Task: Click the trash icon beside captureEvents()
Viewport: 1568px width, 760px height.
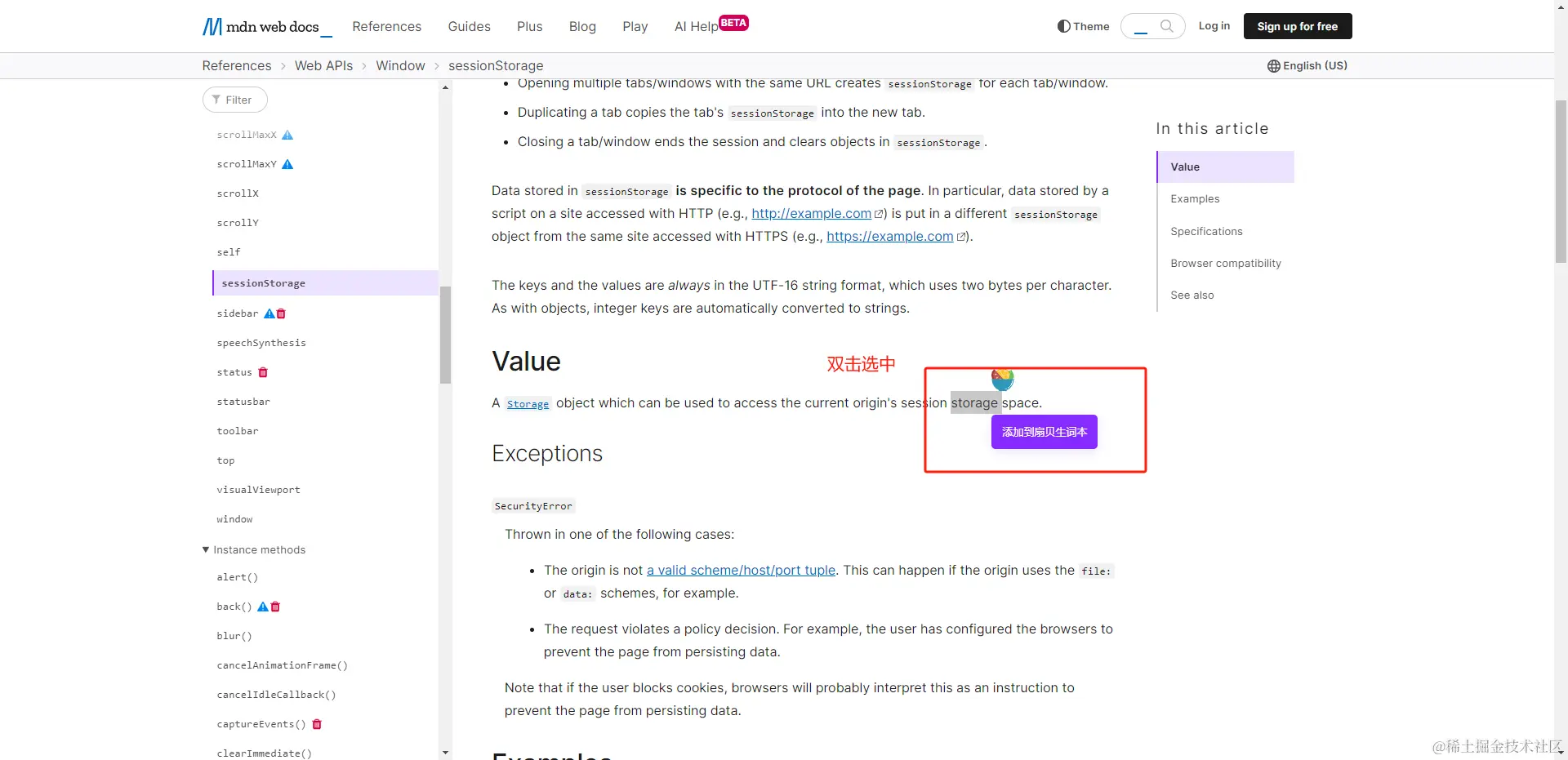Action: point(317,724)
